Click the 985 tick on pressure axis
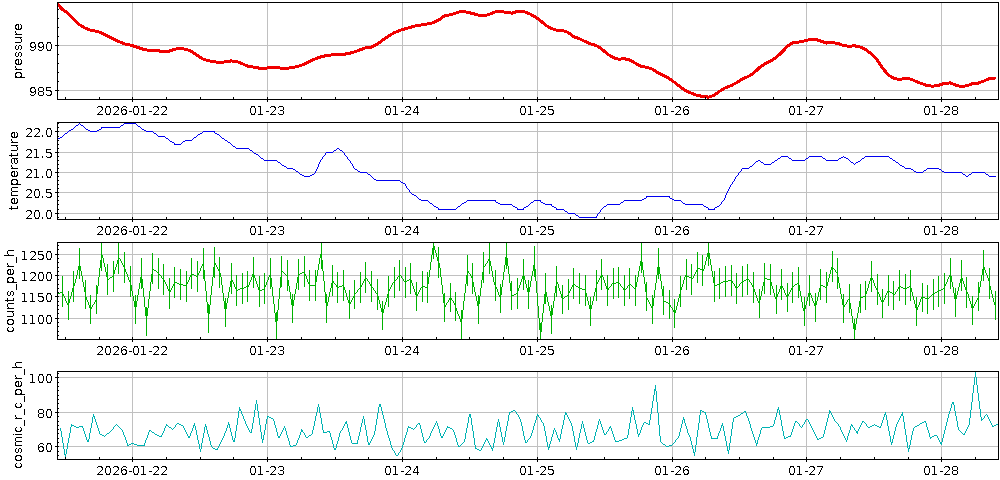The image size is (1000, 480). pos(41,92)
